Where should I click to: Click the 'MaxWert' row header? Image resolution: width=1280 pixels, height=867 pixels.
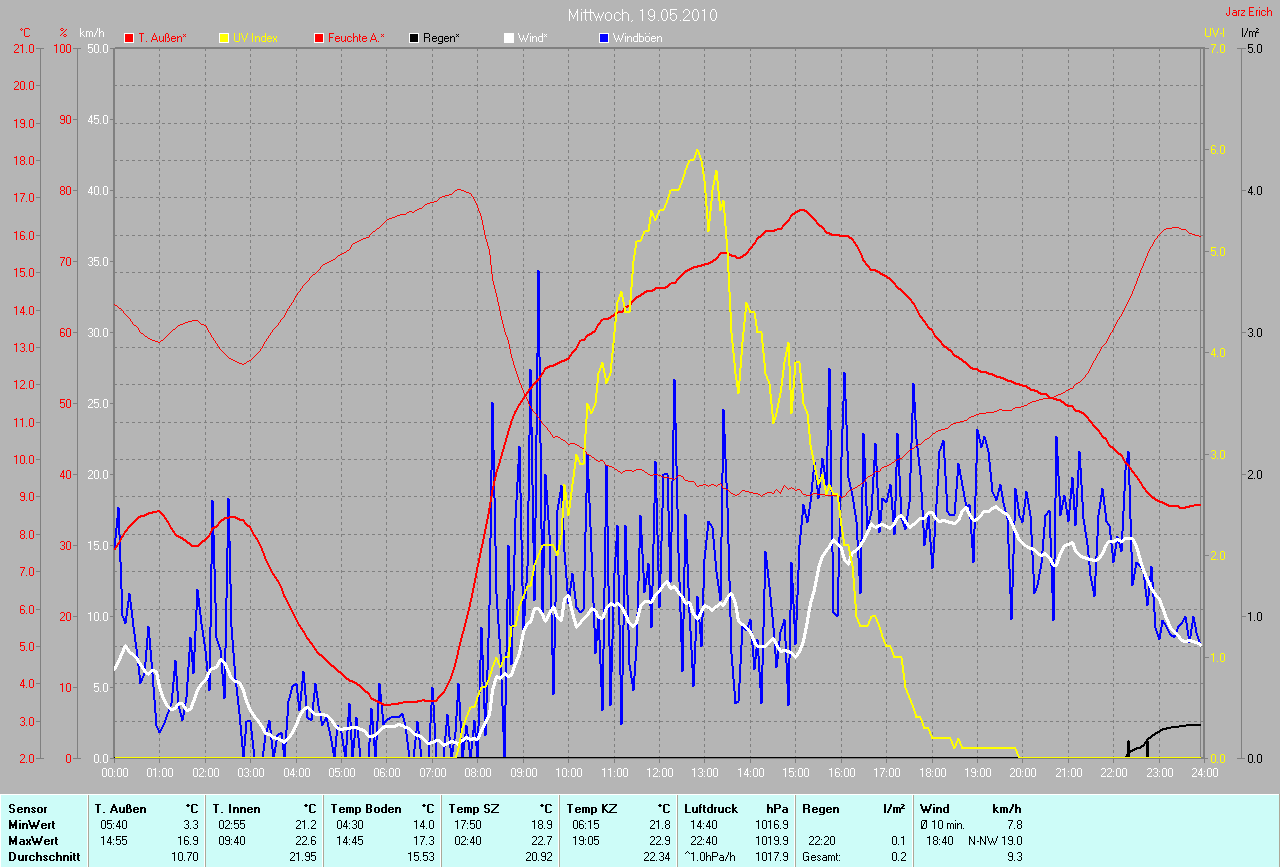(x=32, y=840)
